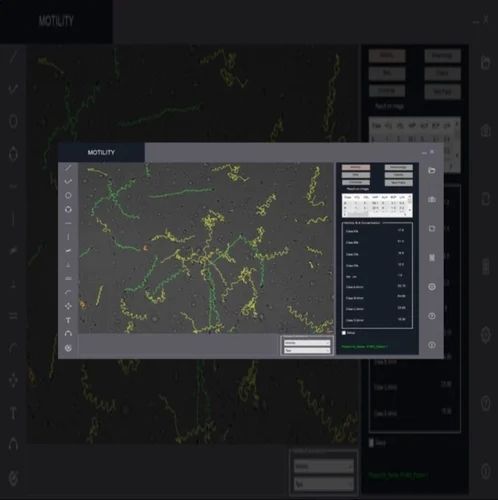This screenshot has width=498, height=500.
Task: Open the lower dropdown in the background window
Action: coord(323,484)
